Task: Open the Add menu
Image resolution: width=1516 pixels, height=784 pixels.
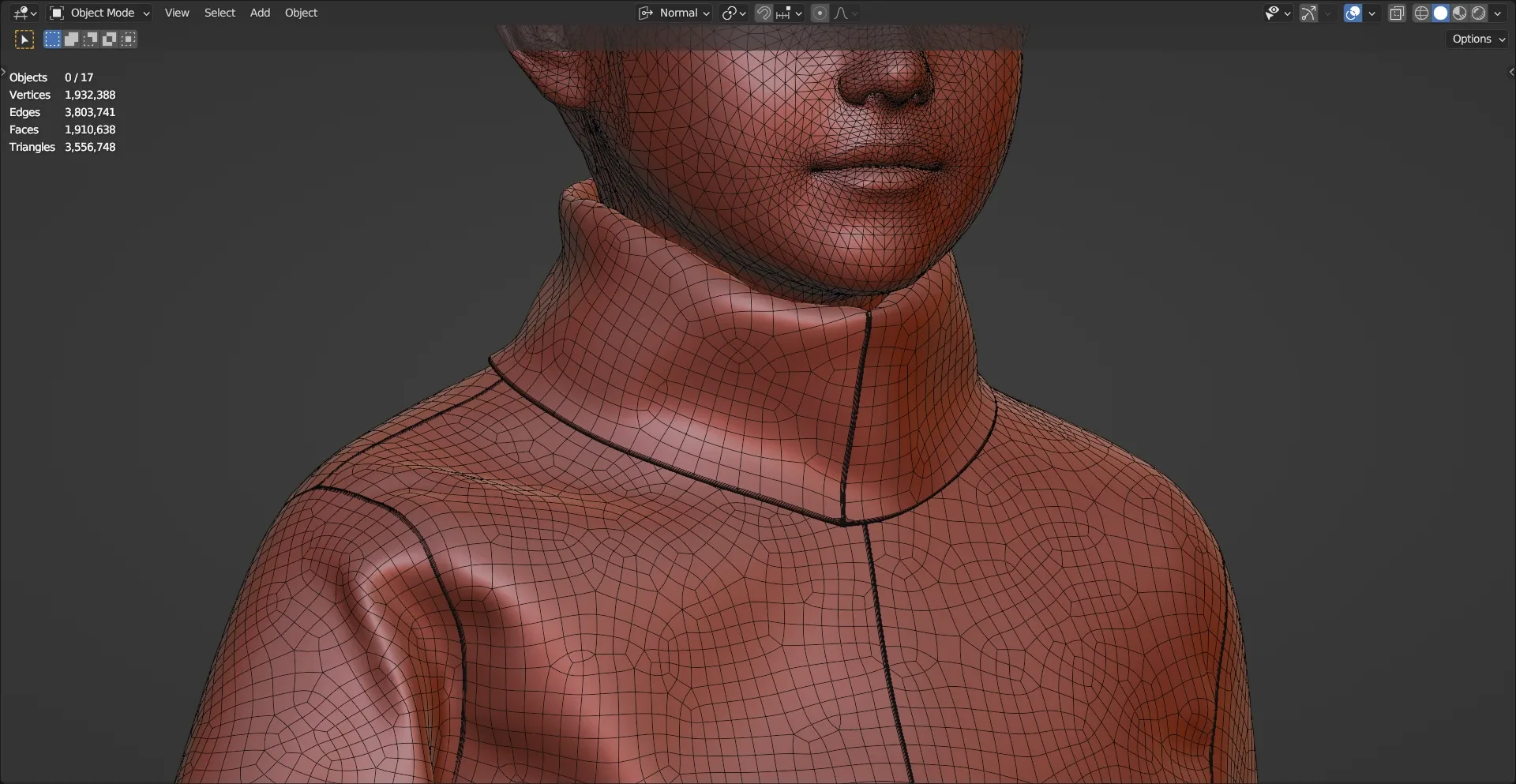Action: pyautogui.click(x=260, y=13)
